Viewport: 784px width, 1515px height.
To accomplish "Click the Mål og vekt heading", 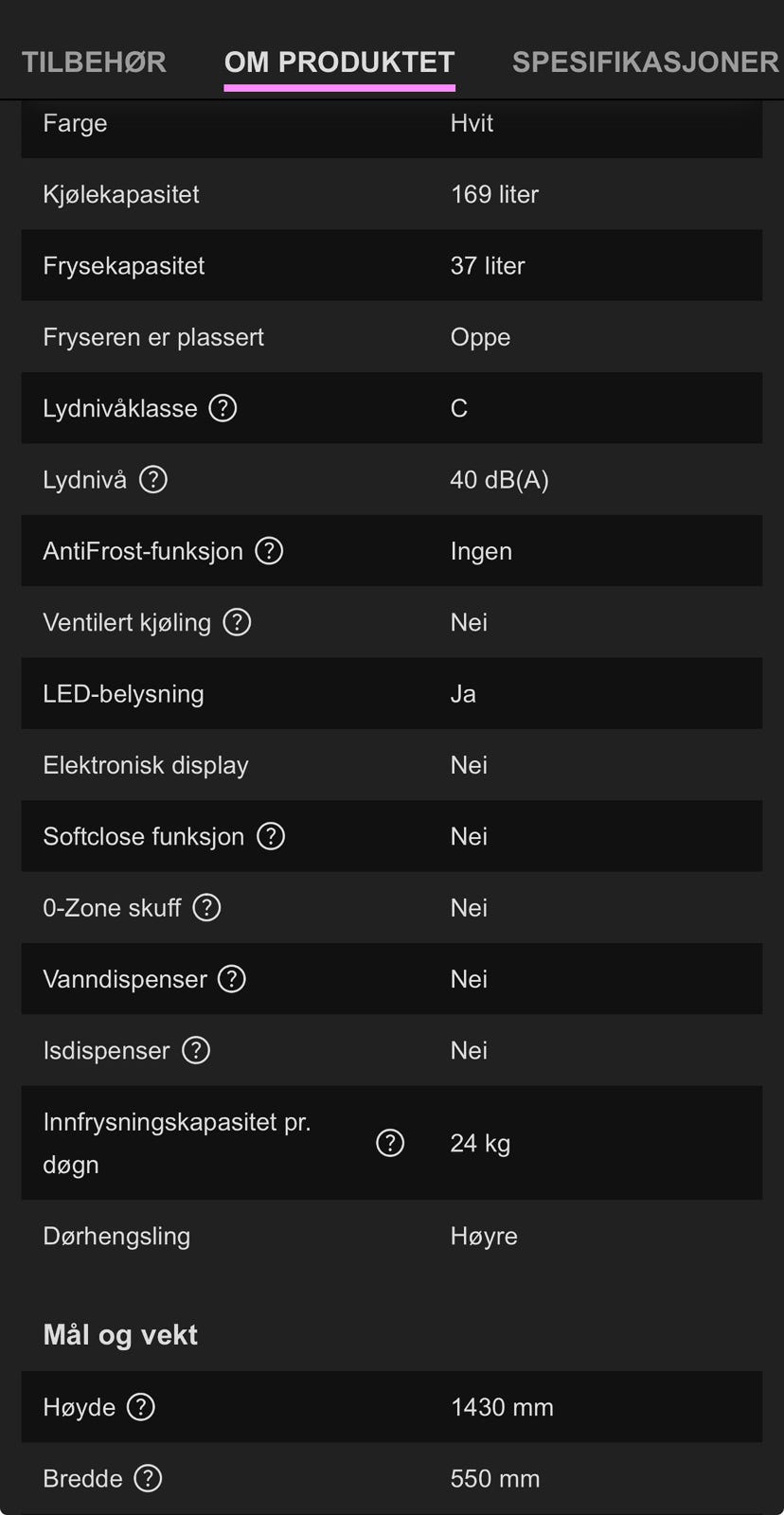I will (120, 1335).
